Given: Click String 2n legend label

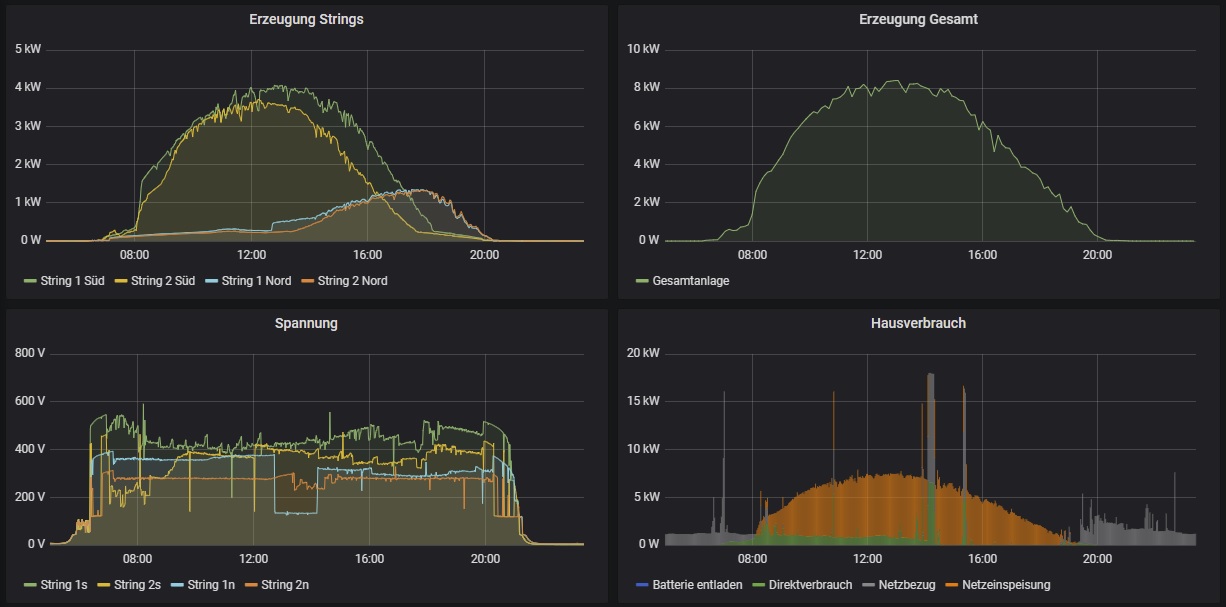Looking at the screenshot, I should point(285,585).
